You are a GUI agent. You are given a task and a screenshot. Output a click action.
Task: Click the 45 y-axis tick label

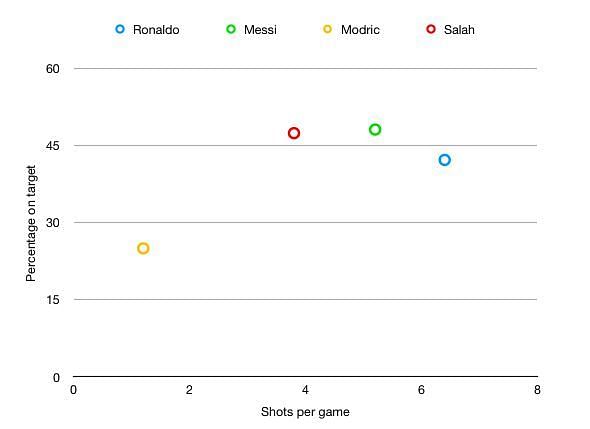(53, 146)
